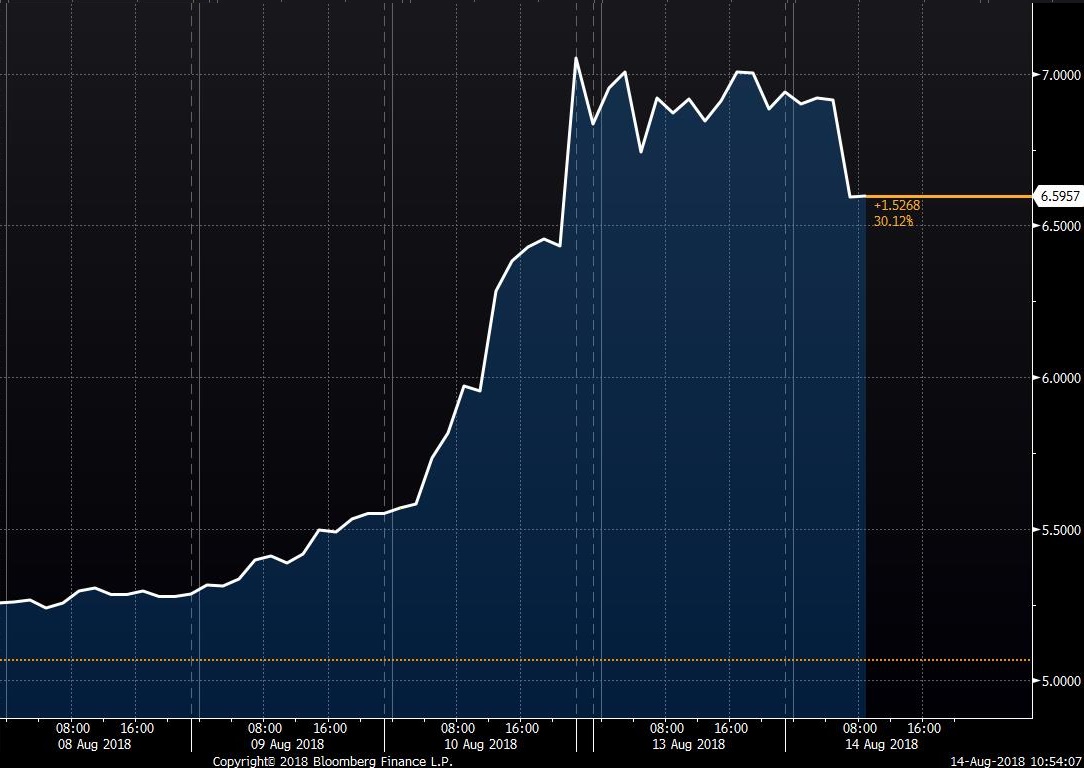Select the 30.12% percent change value
Screen dimensions: 1084x768
point(893,221)
